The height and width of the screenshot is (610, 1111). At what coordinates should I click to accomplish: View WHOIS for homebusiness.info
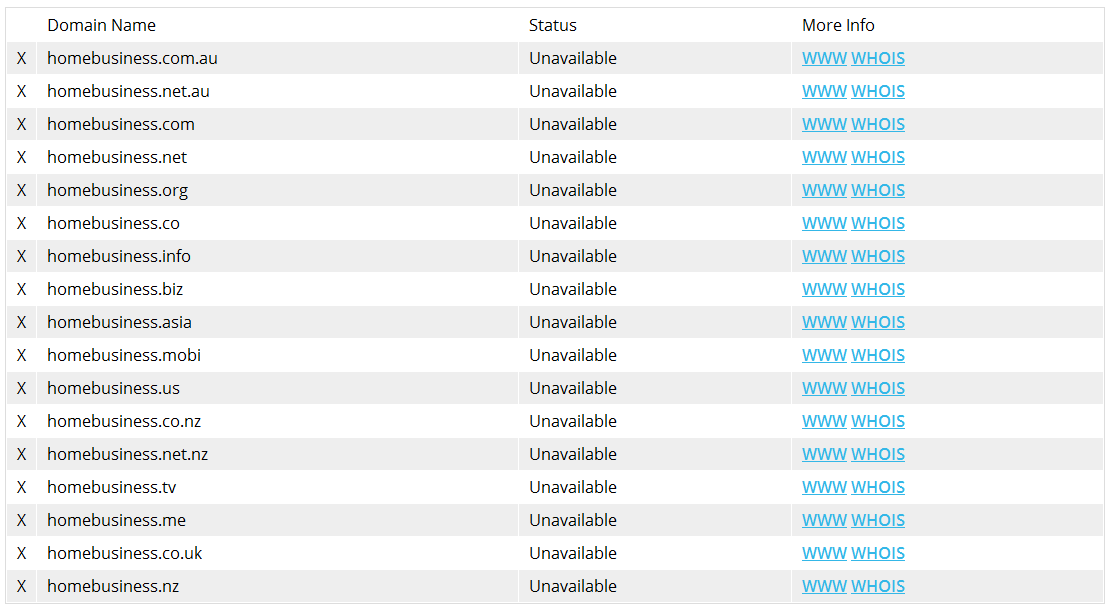878,256
